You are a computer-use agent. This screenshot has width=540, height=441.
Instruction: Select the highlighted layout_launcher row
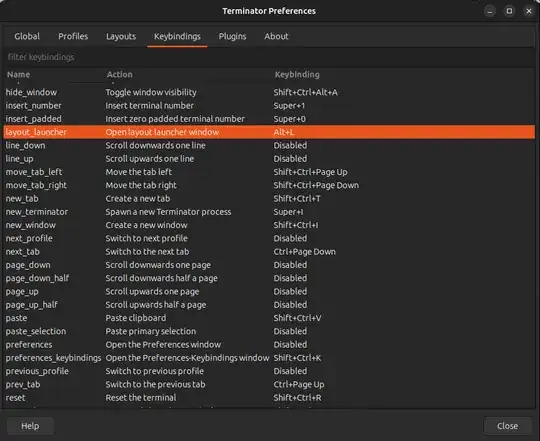pyautogui.click(x=269, y=132)
